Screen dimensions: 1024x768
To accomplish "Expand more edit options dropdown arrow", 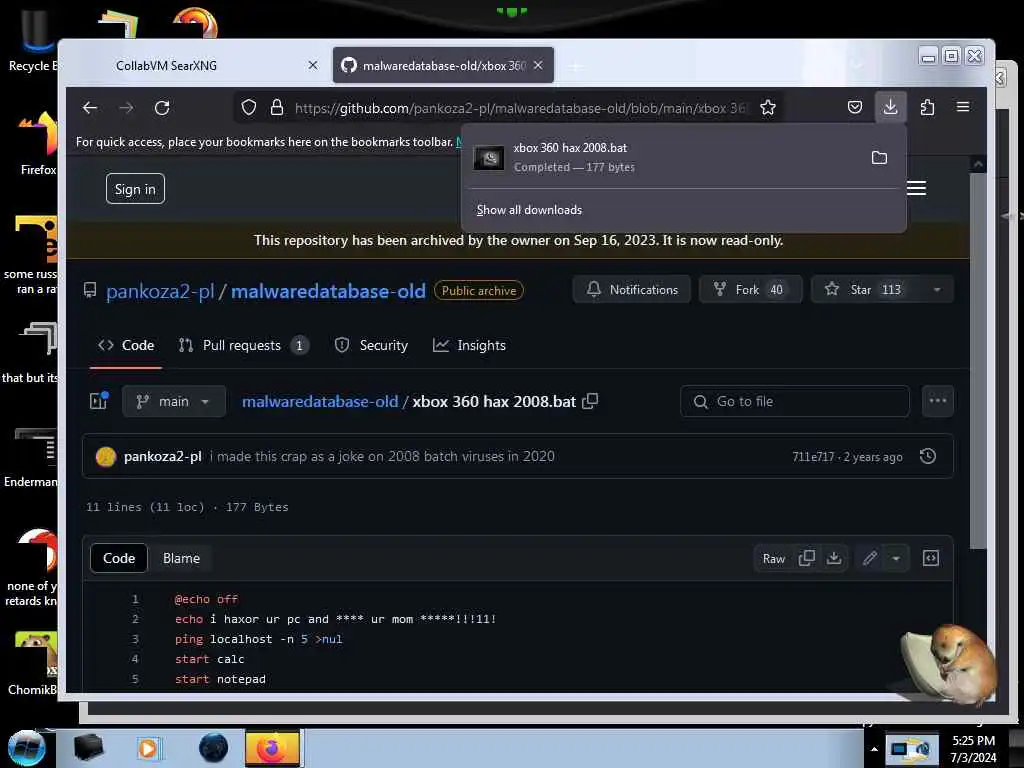I will [x=896, y=558].
